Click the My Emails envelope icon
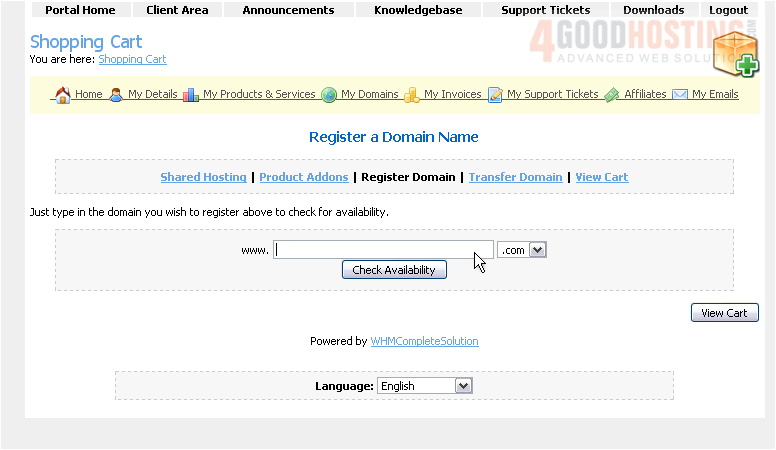Viewport: 776px width, 450px height. (x=680, y=95)
